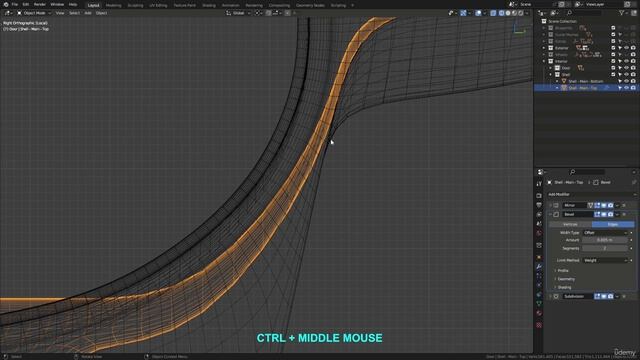This screenshot has height=360, width=640.
Task: Open the Material properties tab
Action: 539,313
